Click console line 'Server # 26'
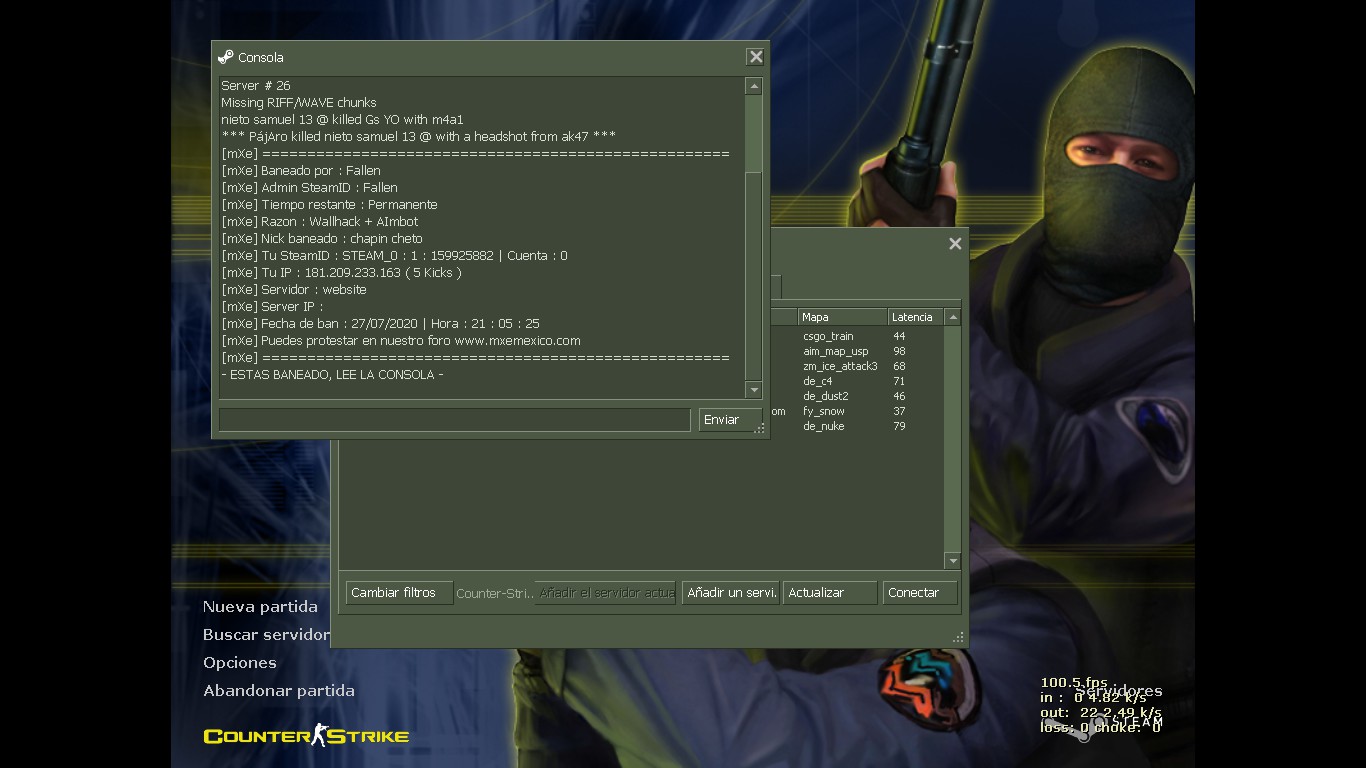This screenshot has width=1366, height=768. coord(256,86)
